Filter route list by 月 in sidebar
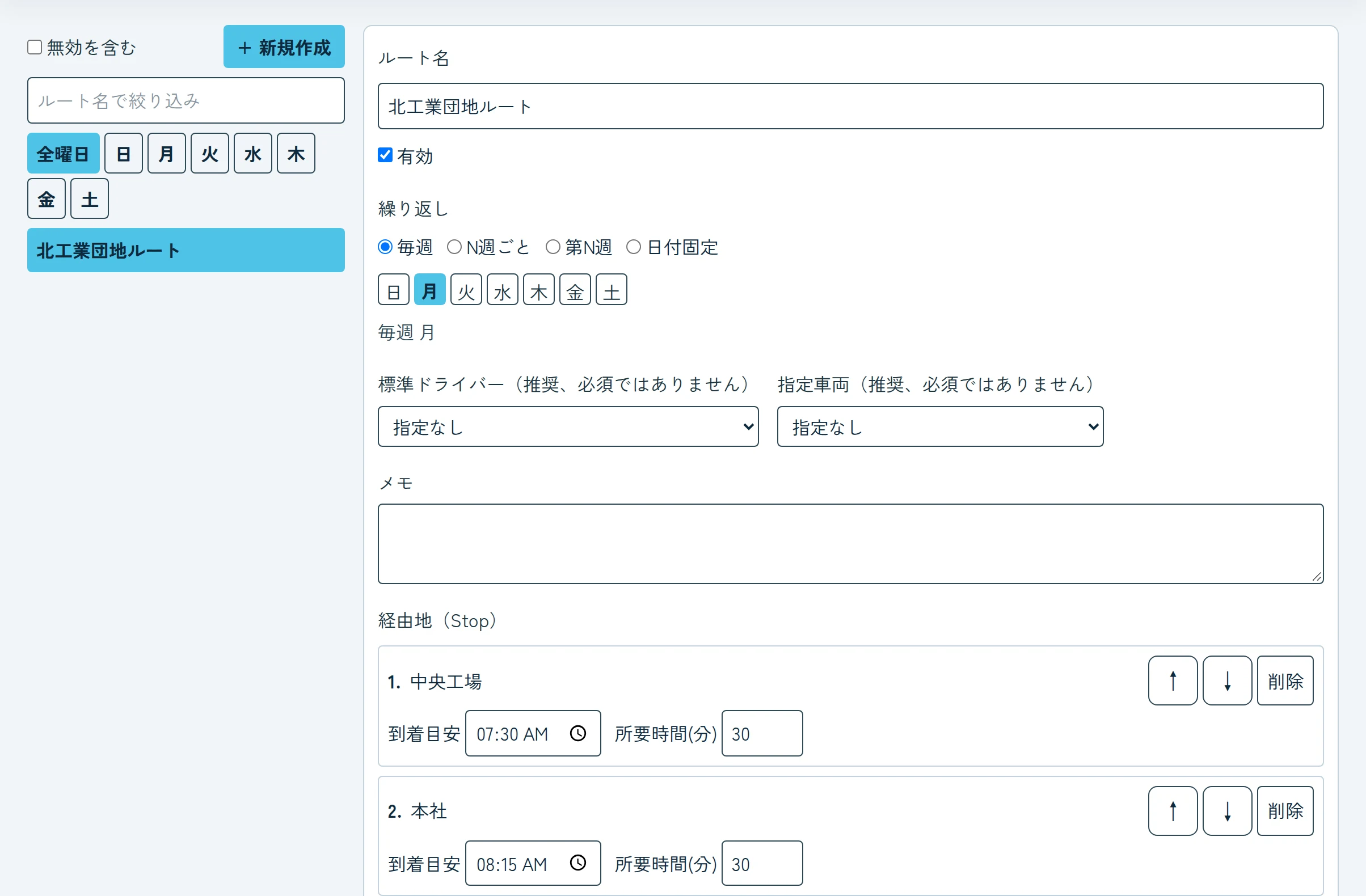 tap(166, 153)
